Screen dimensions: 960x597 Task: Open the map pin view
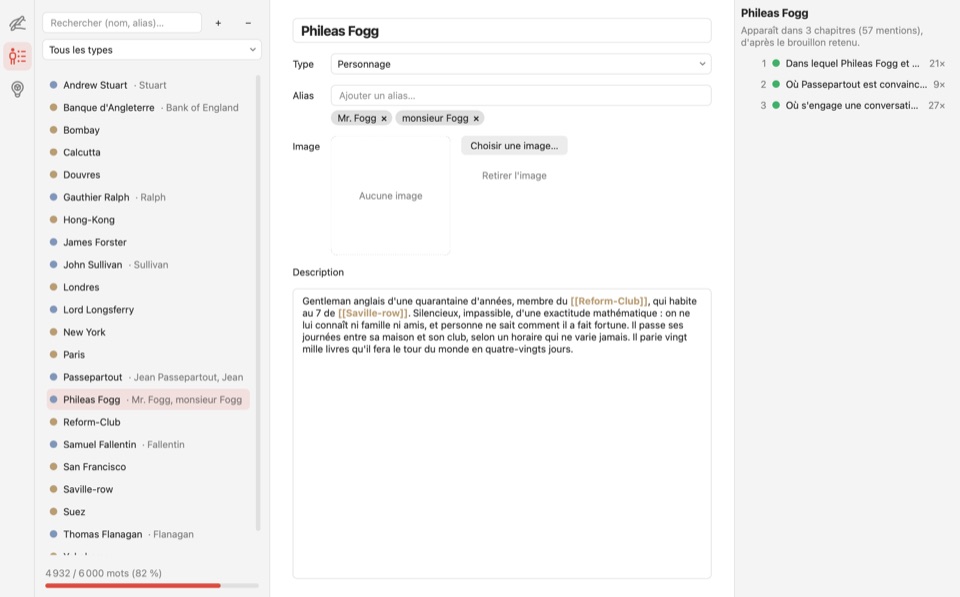click(x=17, y=89)
